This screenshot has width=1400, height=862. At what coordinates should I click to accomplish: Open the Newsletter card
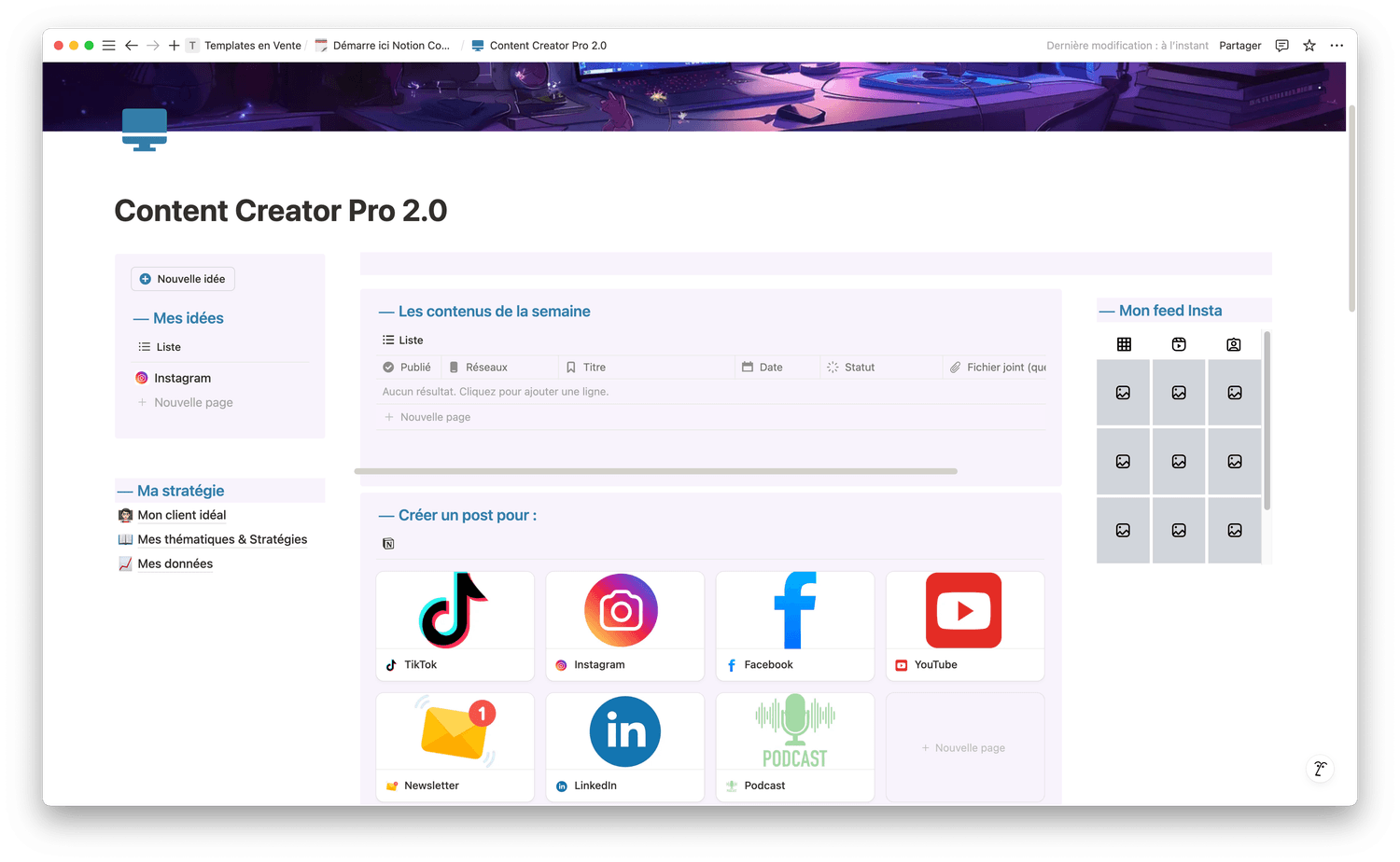point(455,747)
